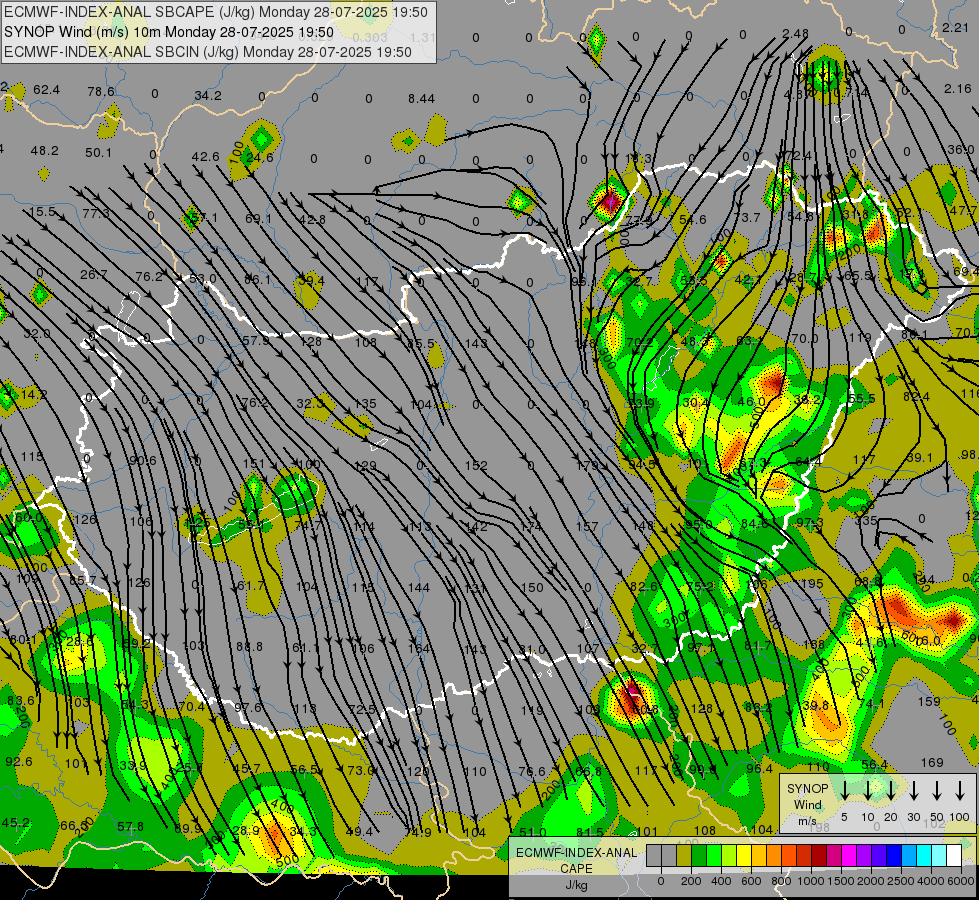Click the map value 57.8
The image size is (979, 900).
[x=130, y=826]
